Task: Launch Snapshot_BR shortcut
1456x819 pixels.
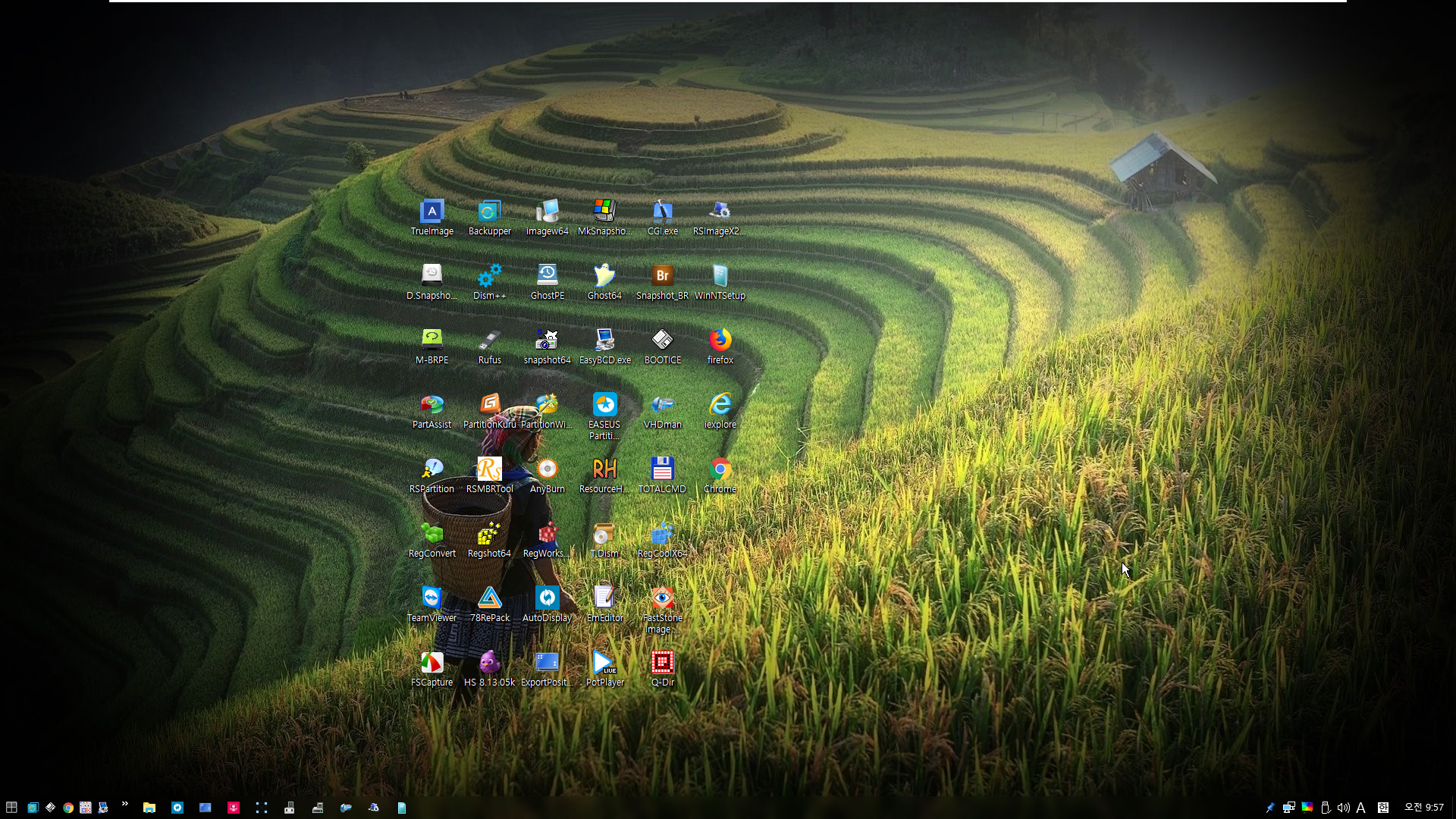Action: pyautogui.click(x=662, y=282)
